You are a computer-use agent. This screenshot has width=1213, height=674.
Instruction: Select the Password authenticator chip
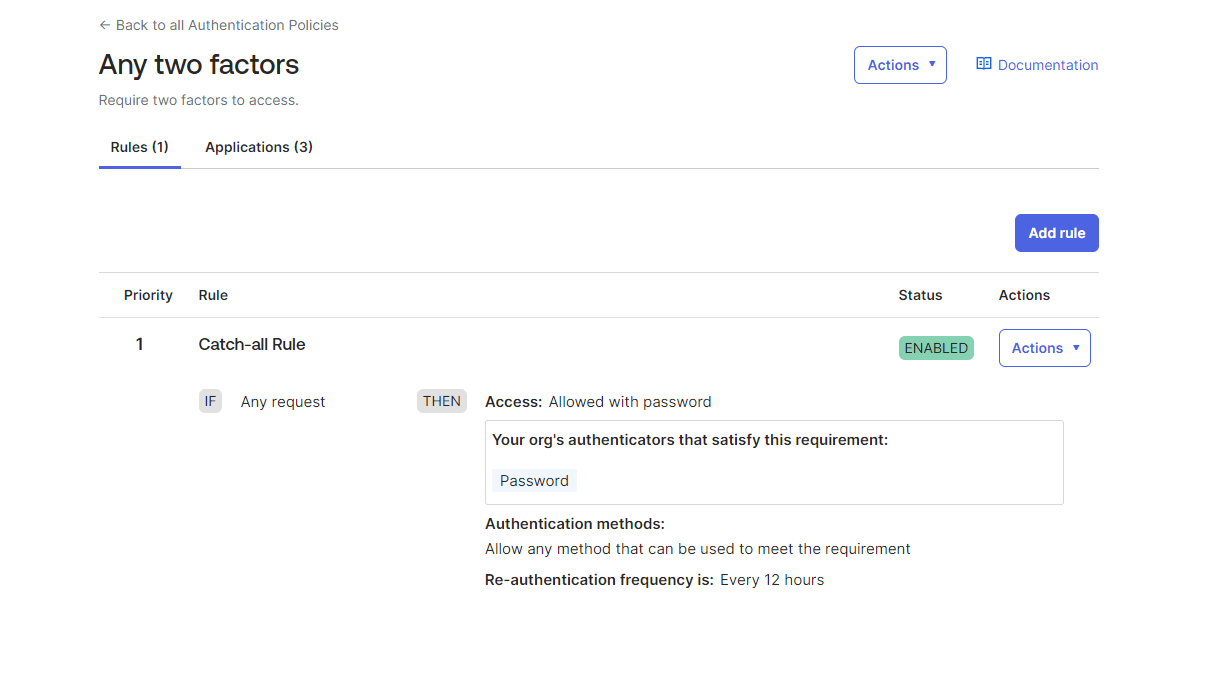pyautogui.click(x=534, y=481)
